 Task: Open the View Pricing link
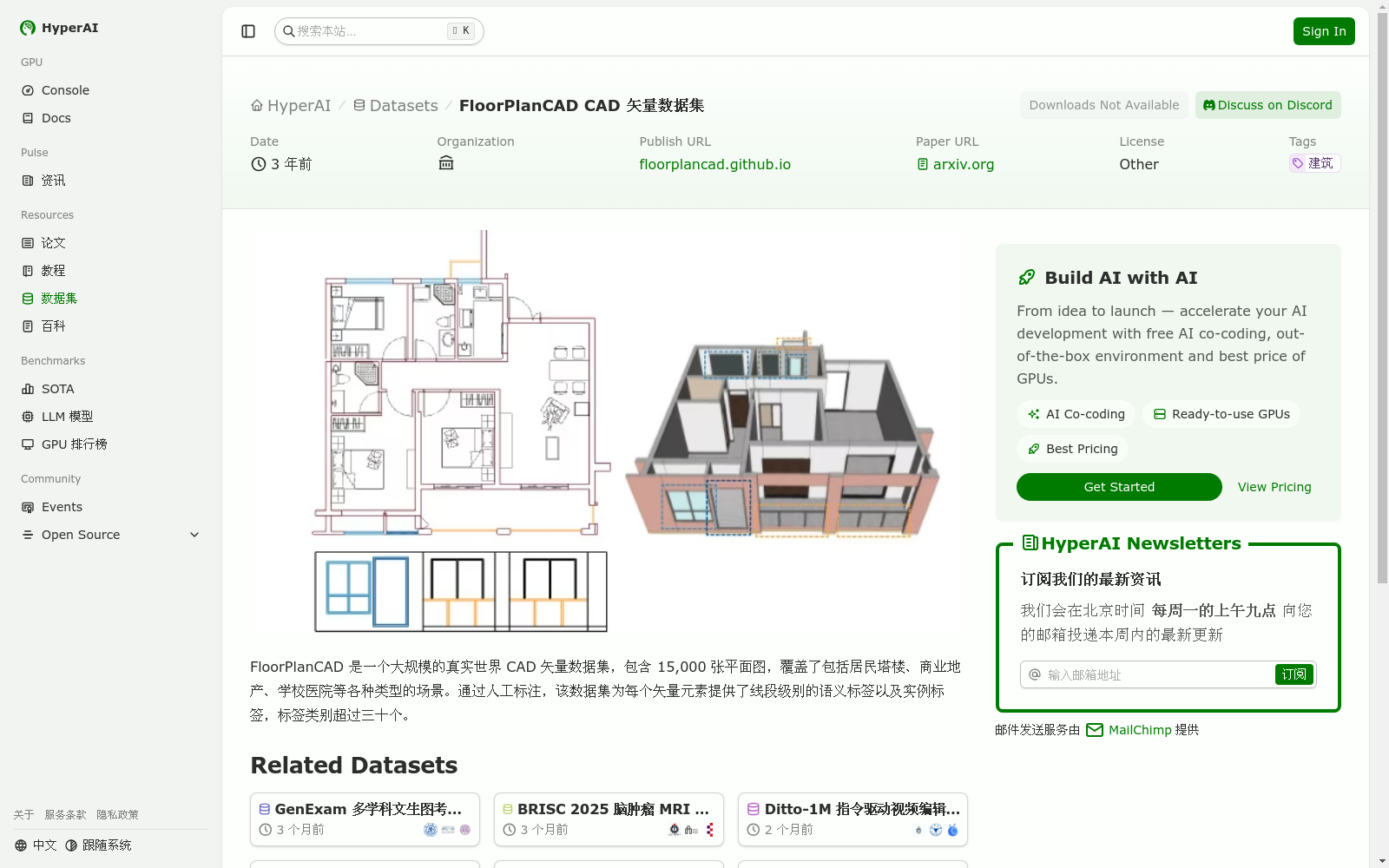coord(1274,487)
